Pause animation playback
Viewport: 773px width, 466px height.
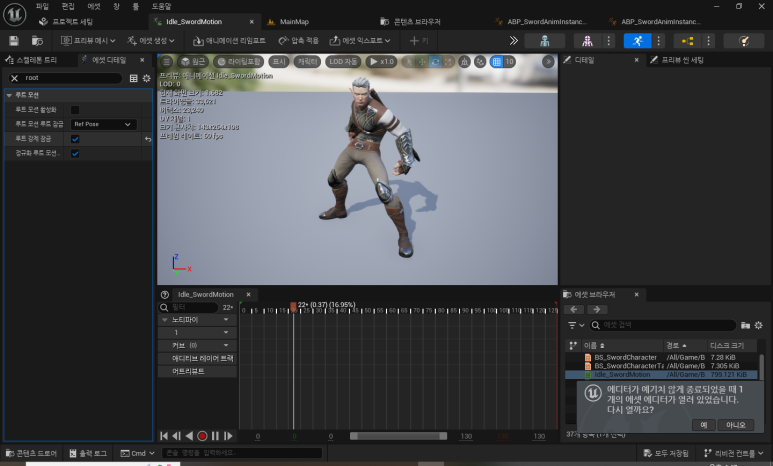click(215, 436)
